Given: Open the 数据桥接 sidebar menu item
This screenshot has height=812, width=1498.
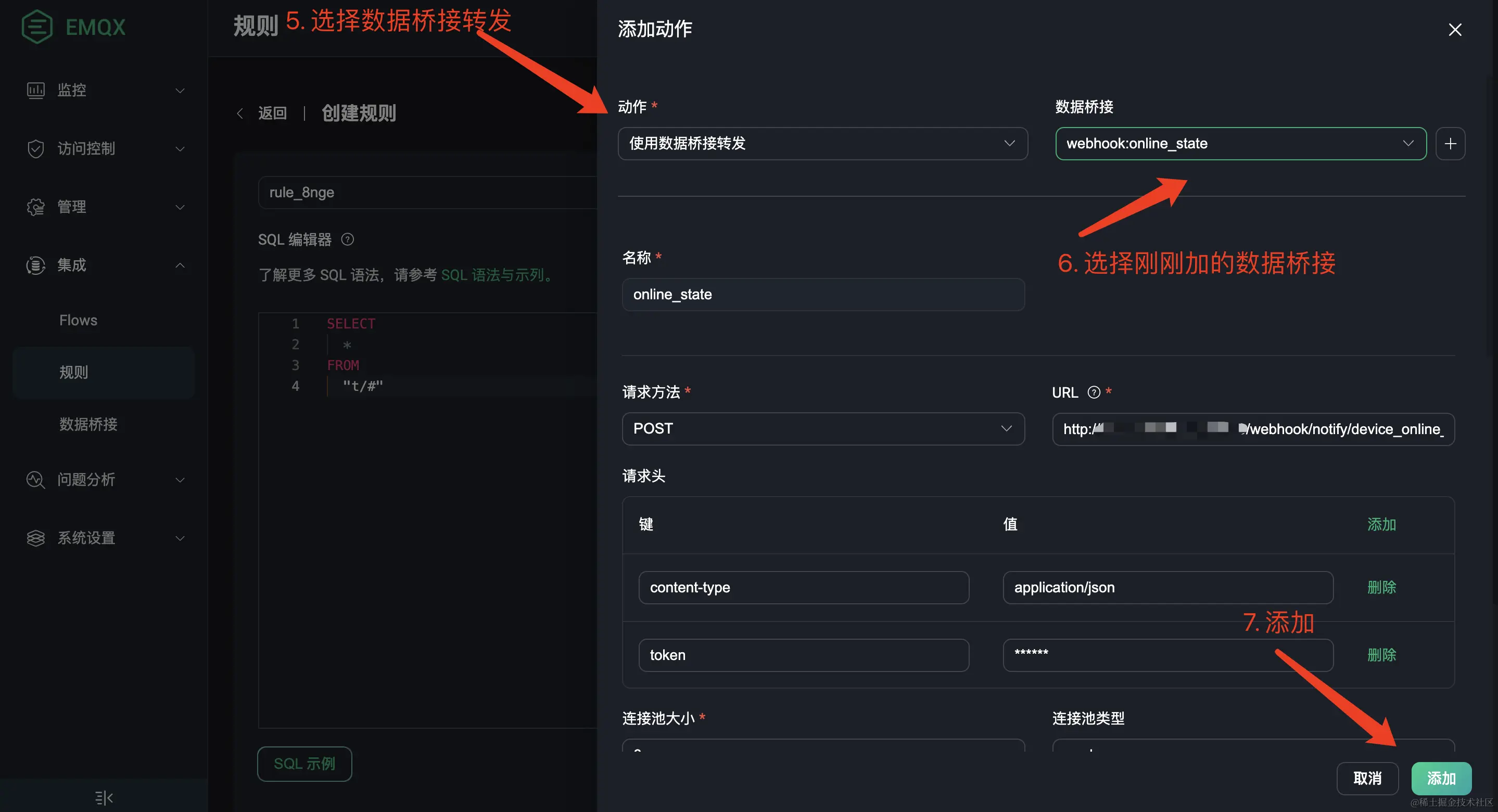Looking at the screenshot, I should coord(88,425).
